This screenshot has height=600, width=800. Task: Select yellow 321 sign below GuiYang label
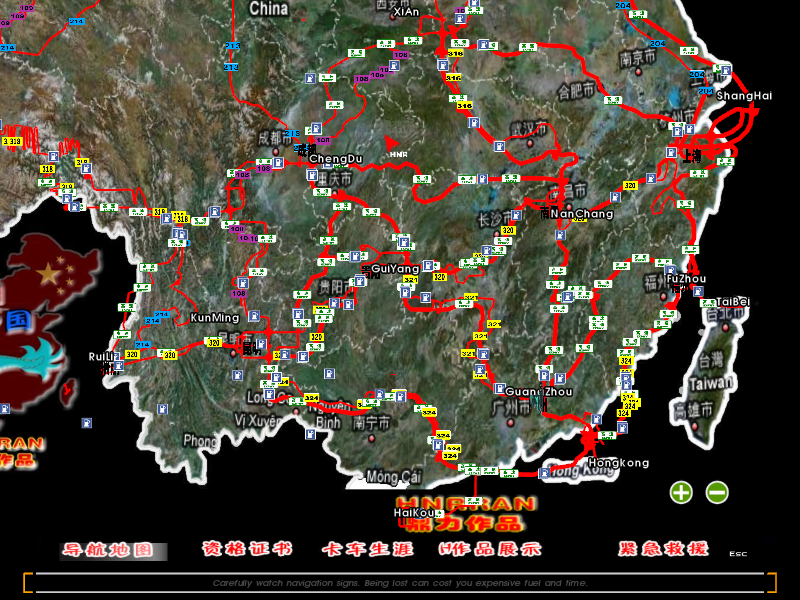coord(411,280)
